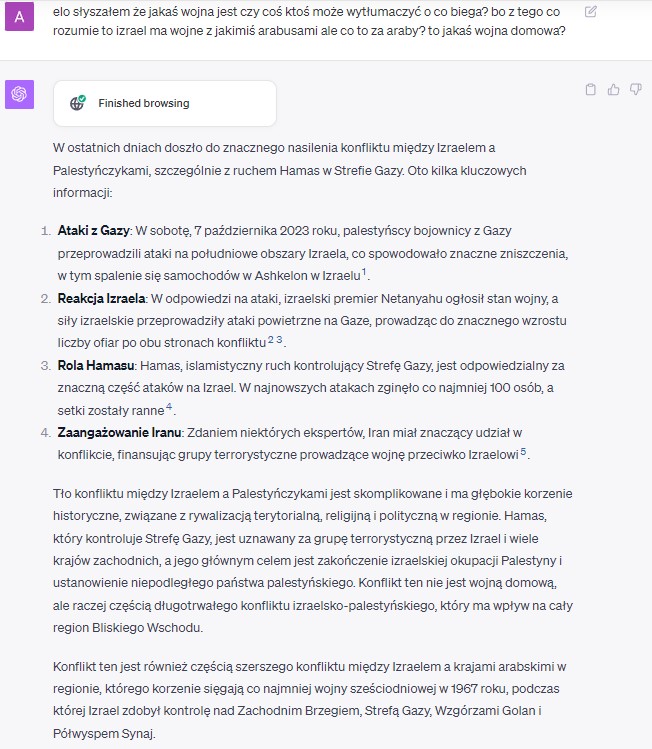The width and height of the screenshot is (652, 749).
Task: Open citation 3 after "stronach konfliktu"
Action: pos(279,340)
